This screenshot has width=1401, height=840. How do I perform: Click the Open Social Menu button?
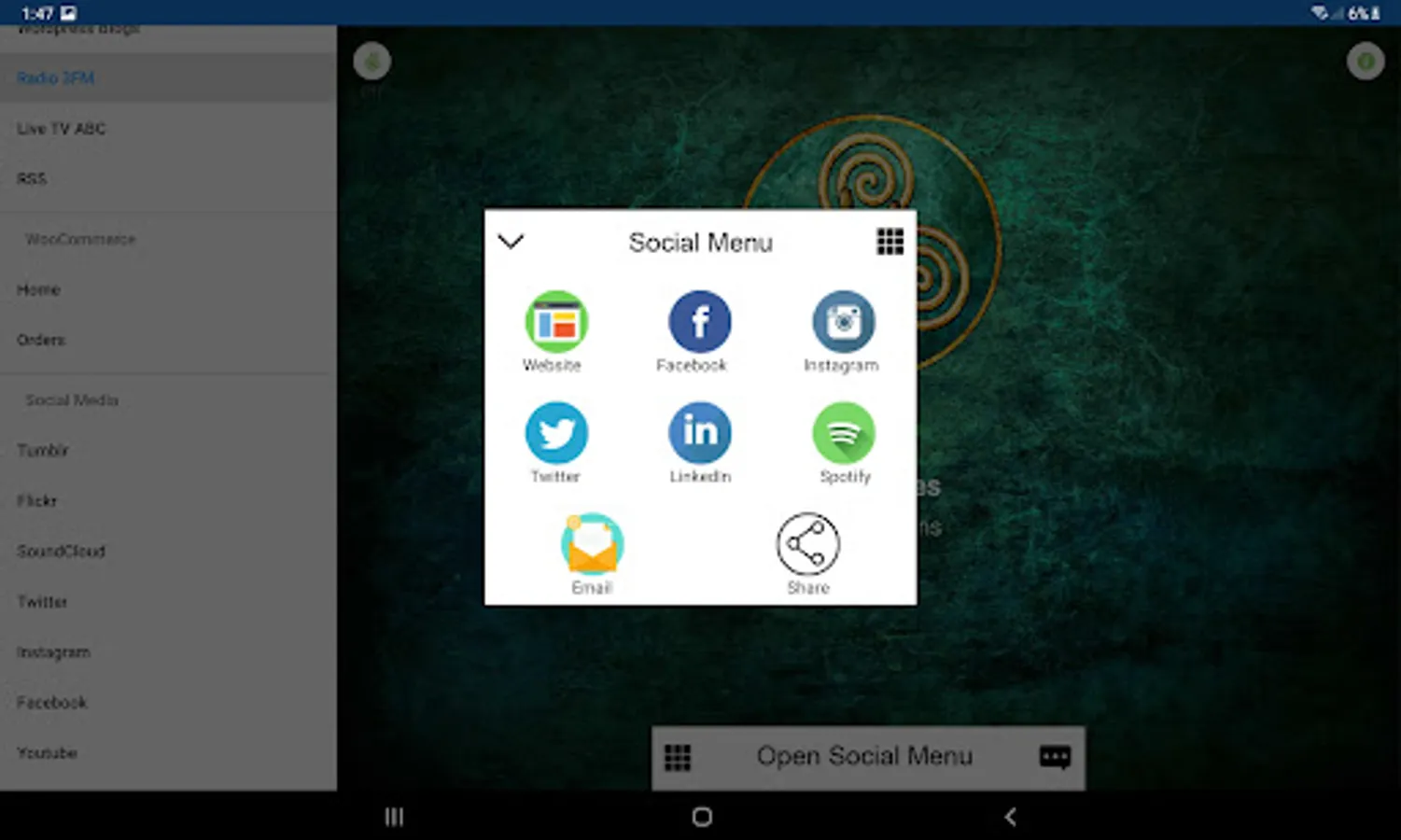click(868, 758)
